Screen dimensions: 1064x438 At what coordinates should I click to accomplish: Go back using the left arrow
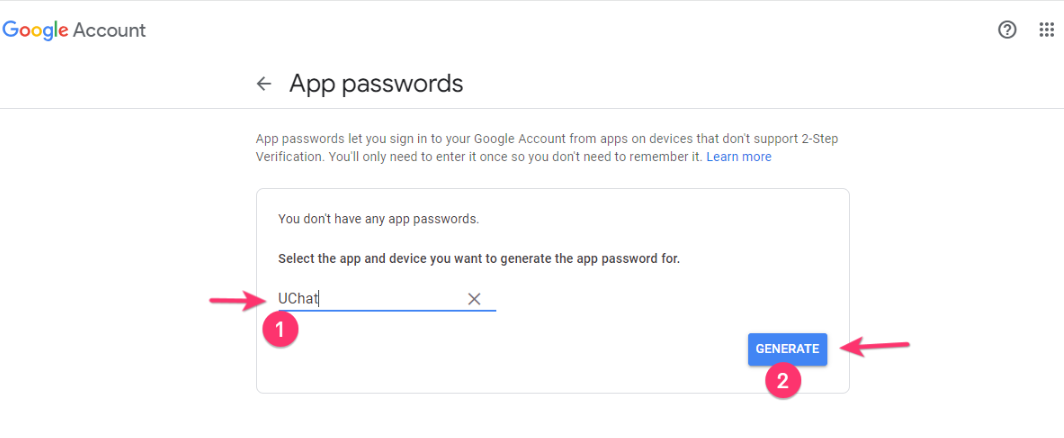pyautogui.click(x=264, y=84)
